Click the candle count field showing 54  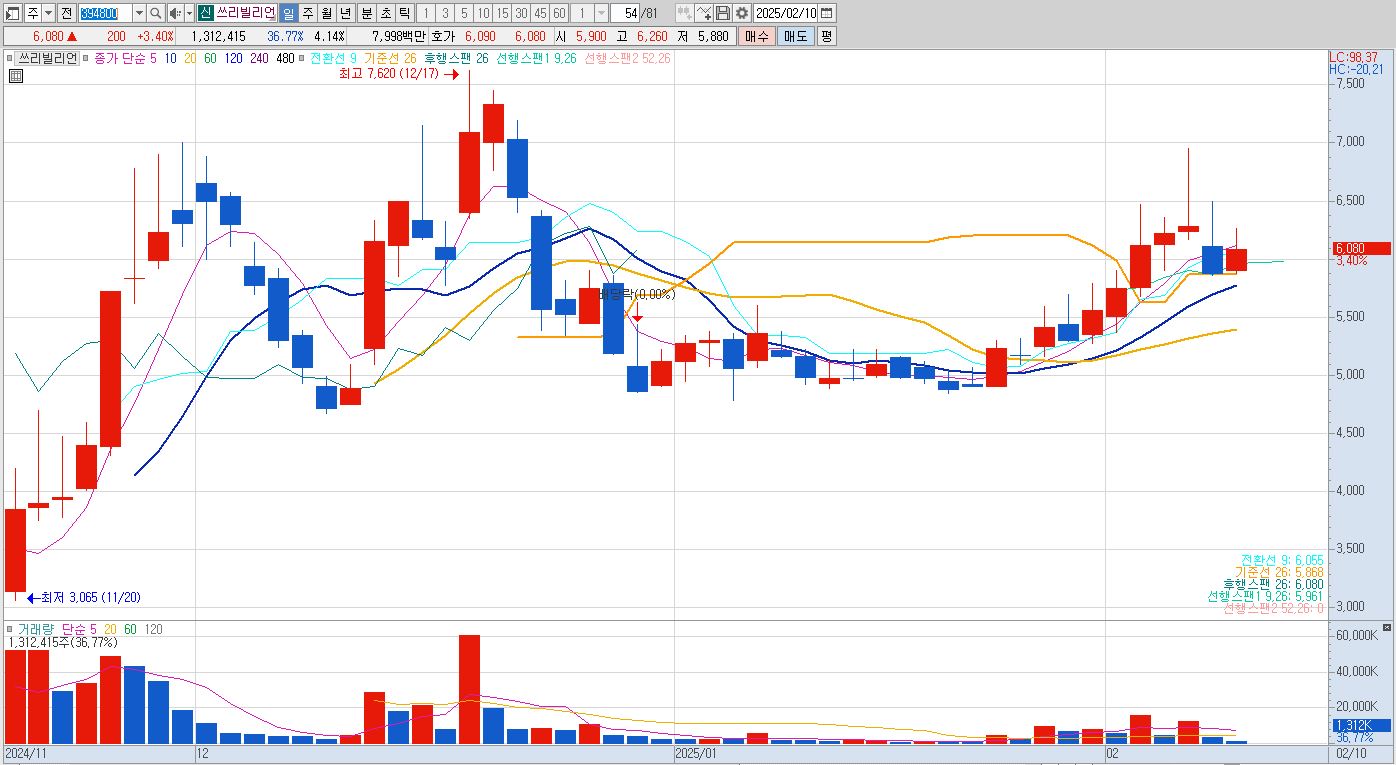pos(627,13)
